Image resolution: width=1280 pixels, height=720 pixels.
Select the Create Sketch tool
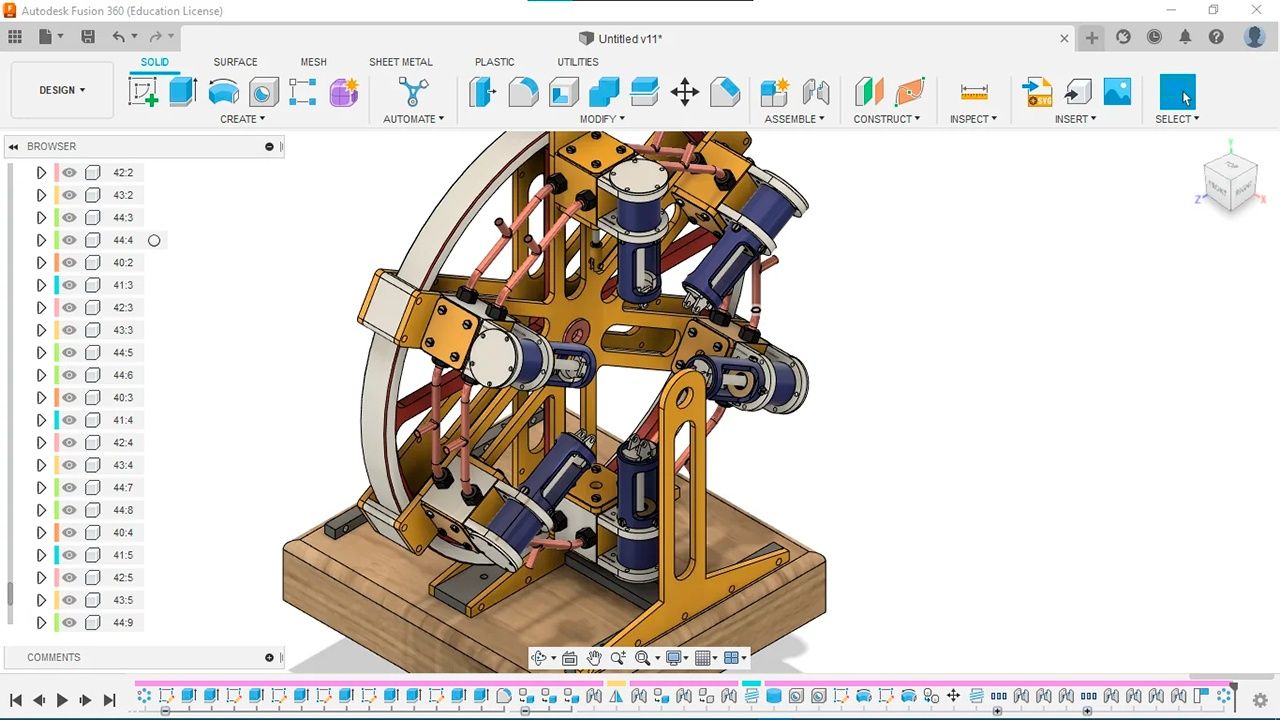143,92
